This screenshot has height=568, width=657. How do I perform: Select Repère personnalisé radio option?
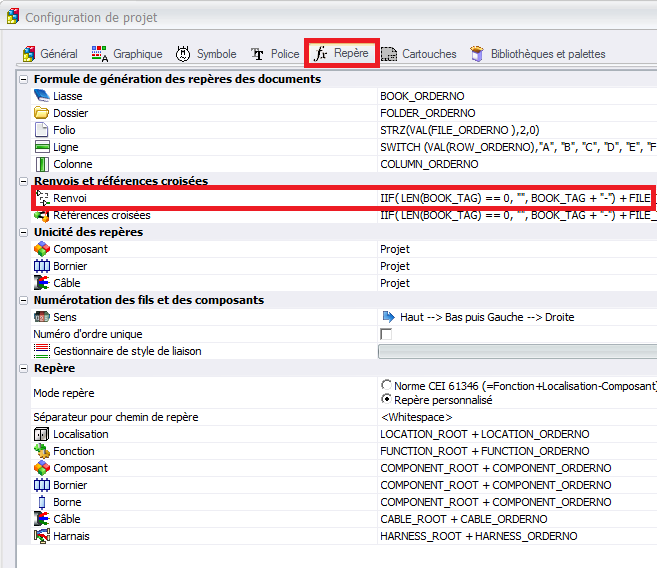point(386,399)
